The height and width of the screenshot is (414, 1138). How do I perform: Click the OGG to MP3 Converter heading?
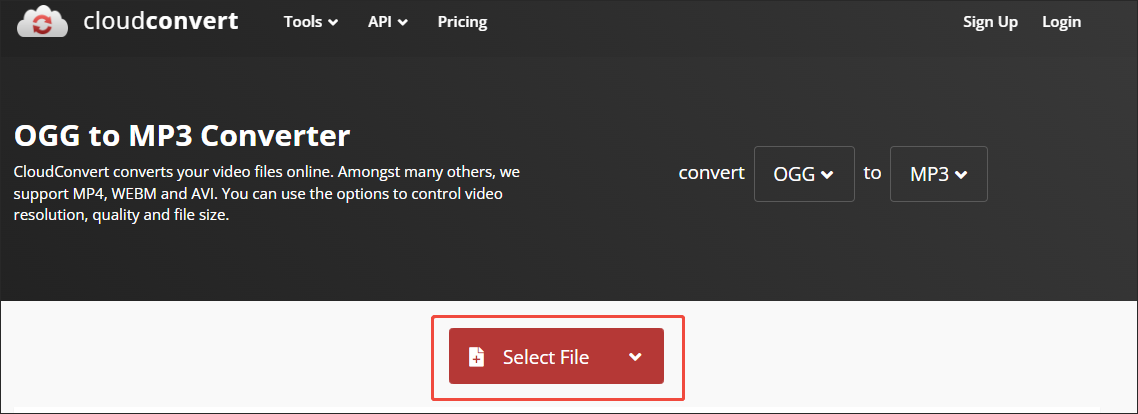click(x=182, y=135)
